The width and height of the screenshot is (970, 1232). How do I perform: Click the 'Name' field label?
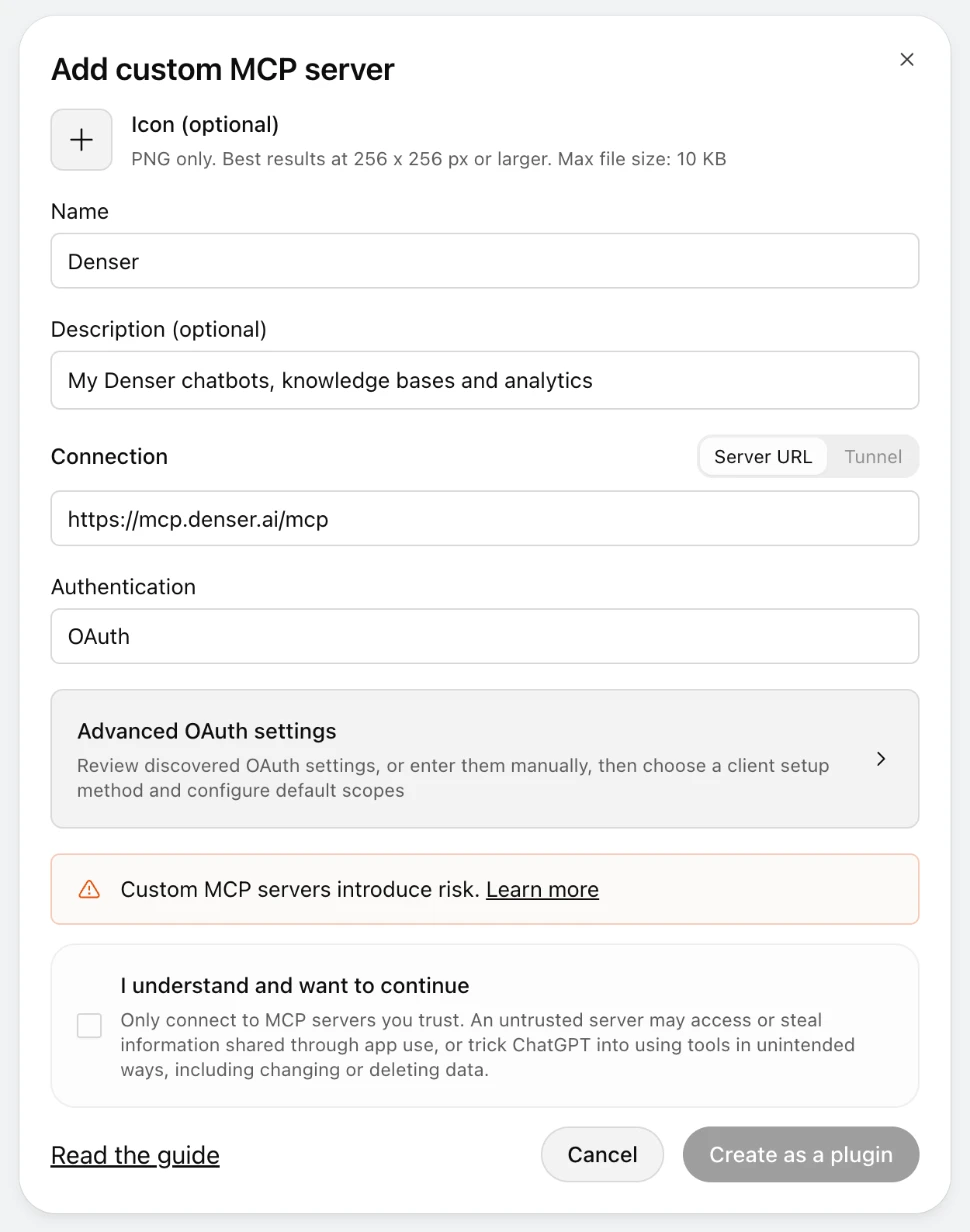[x=80, y=212]
